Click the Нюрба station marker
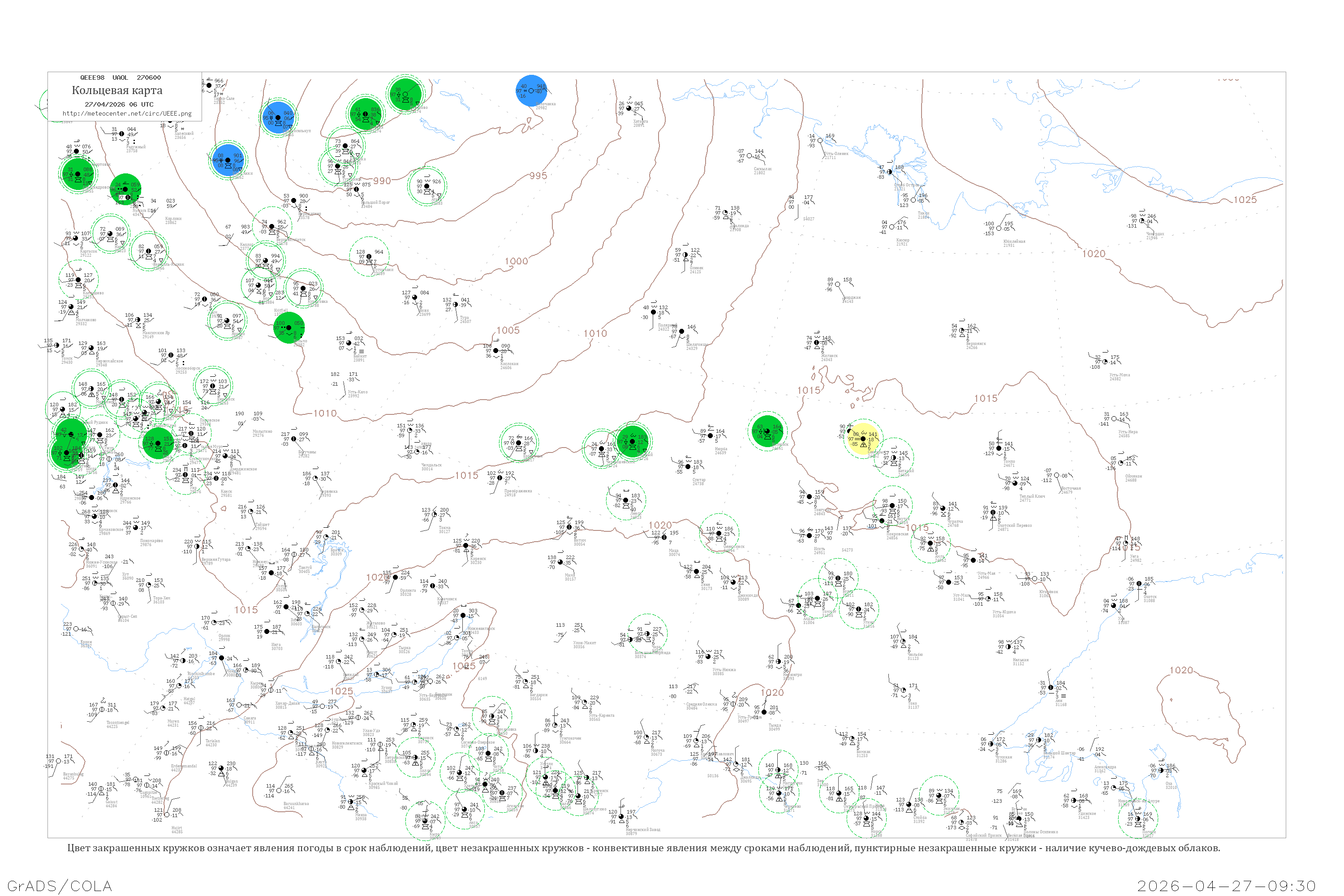The width and height of the screenshot is (1344, 896). pos(710,436)
